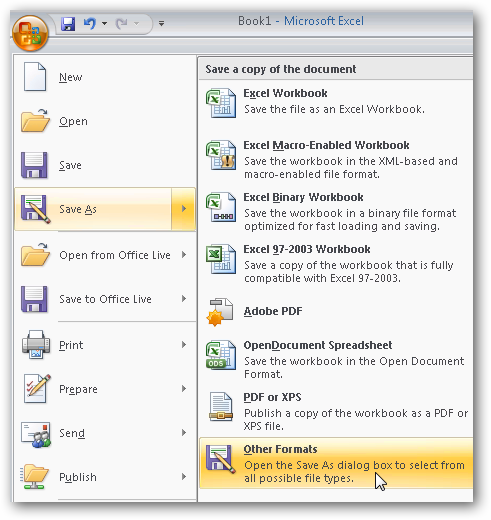Click the Excel Workbook file icon
The height and width of the screenshot is (520, 491).
tap(221, 103)
